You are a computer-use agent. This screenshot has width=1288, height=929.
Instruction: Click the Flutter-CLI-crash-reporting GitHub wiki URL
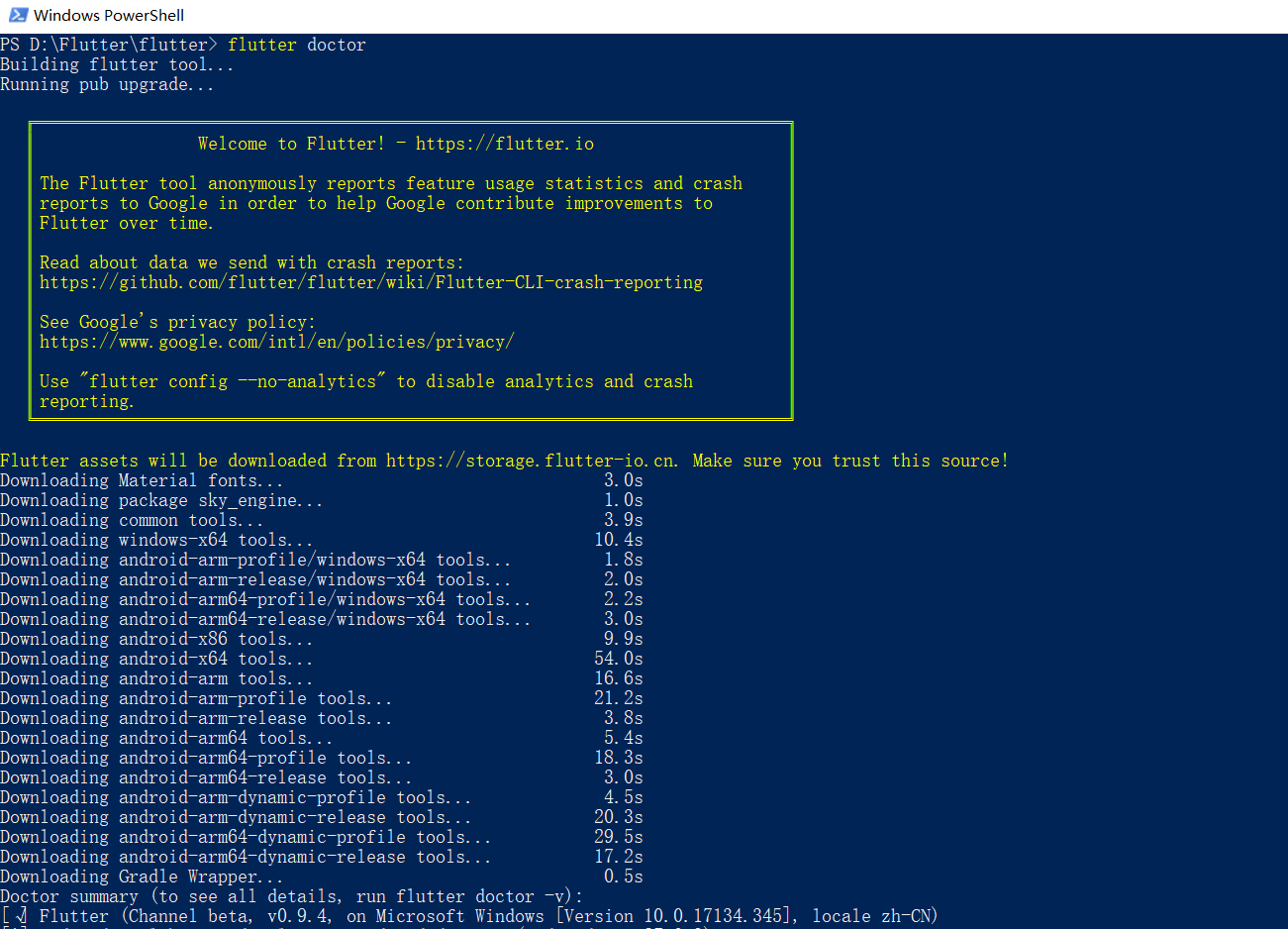click(370, 282)
